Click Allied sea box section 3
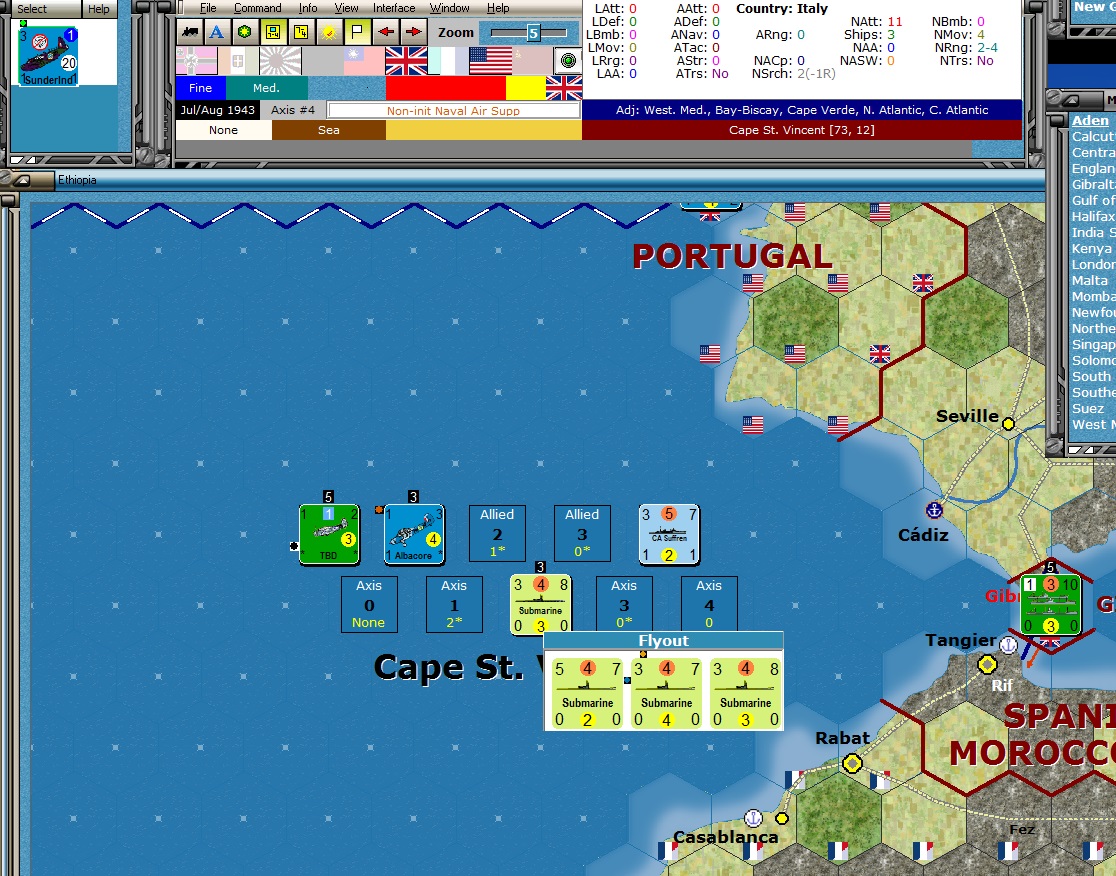Viewport: 1116px width, 876px height. point(582,534)
